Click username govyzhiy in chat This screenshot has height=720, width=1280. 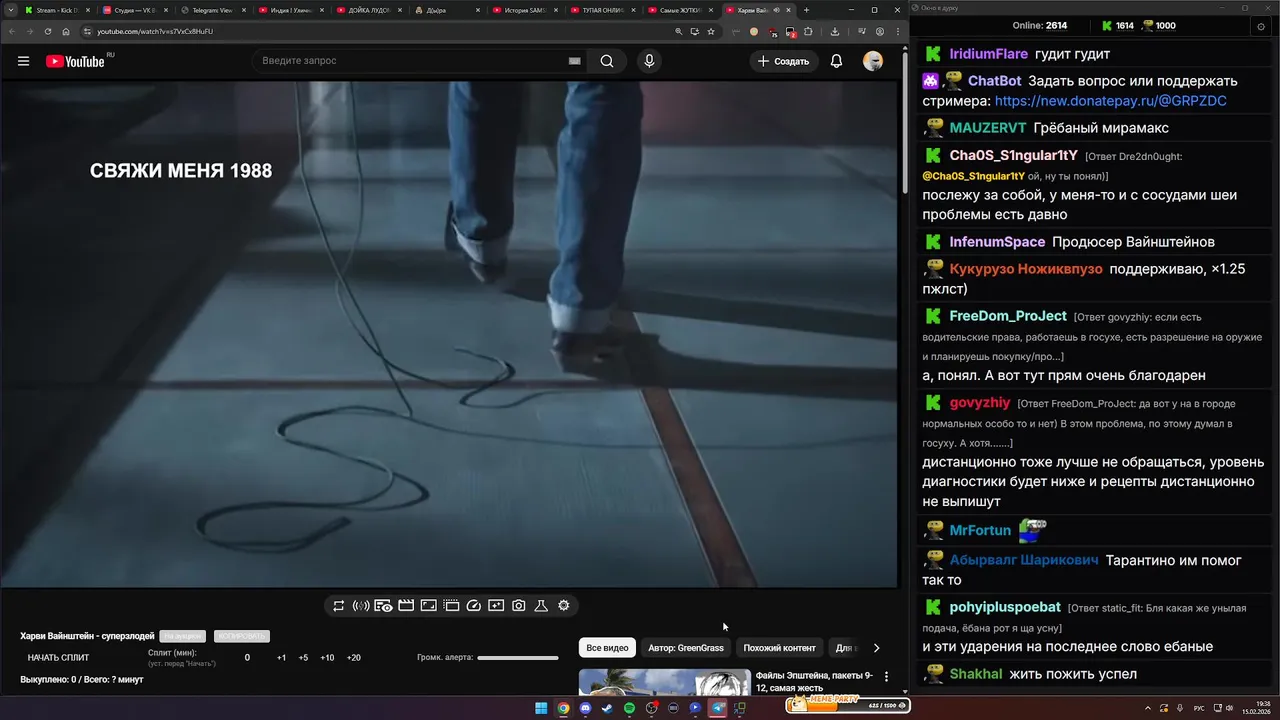click(x=980, y=402)
